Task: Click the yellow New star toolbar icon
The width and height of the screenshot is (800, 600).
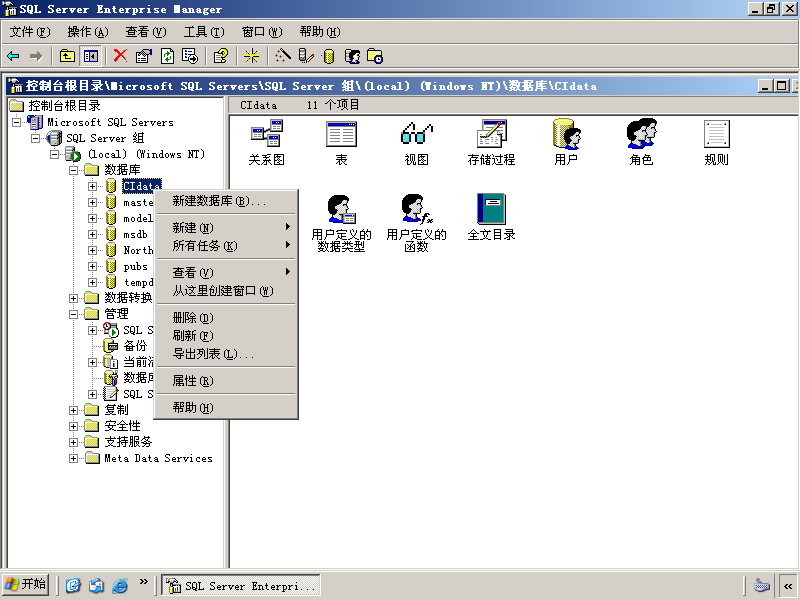Action: [x=251, y=56]
